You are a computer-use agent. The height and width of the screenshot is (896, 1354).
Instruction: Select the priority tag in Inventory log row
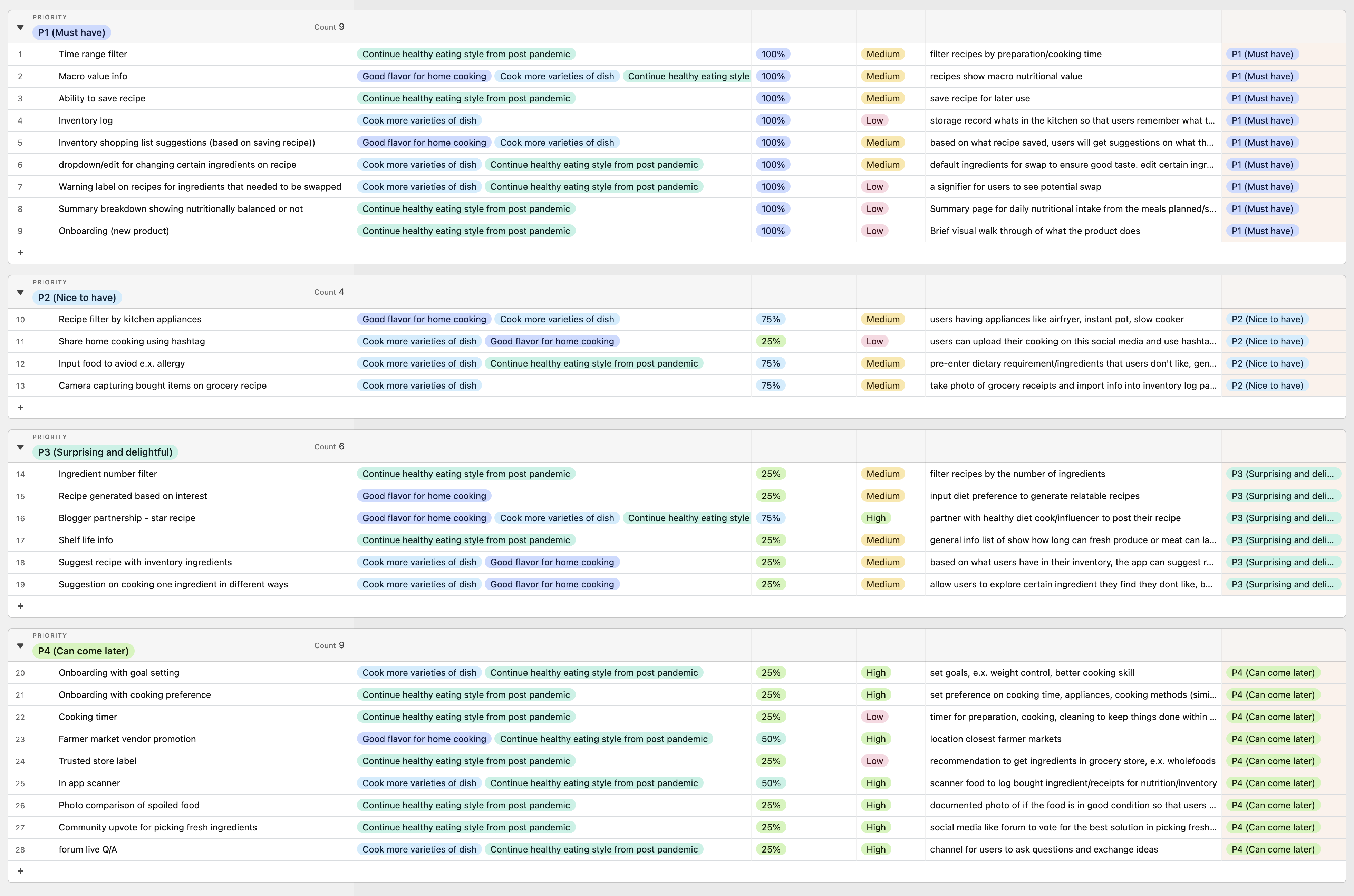[1262, 120]
